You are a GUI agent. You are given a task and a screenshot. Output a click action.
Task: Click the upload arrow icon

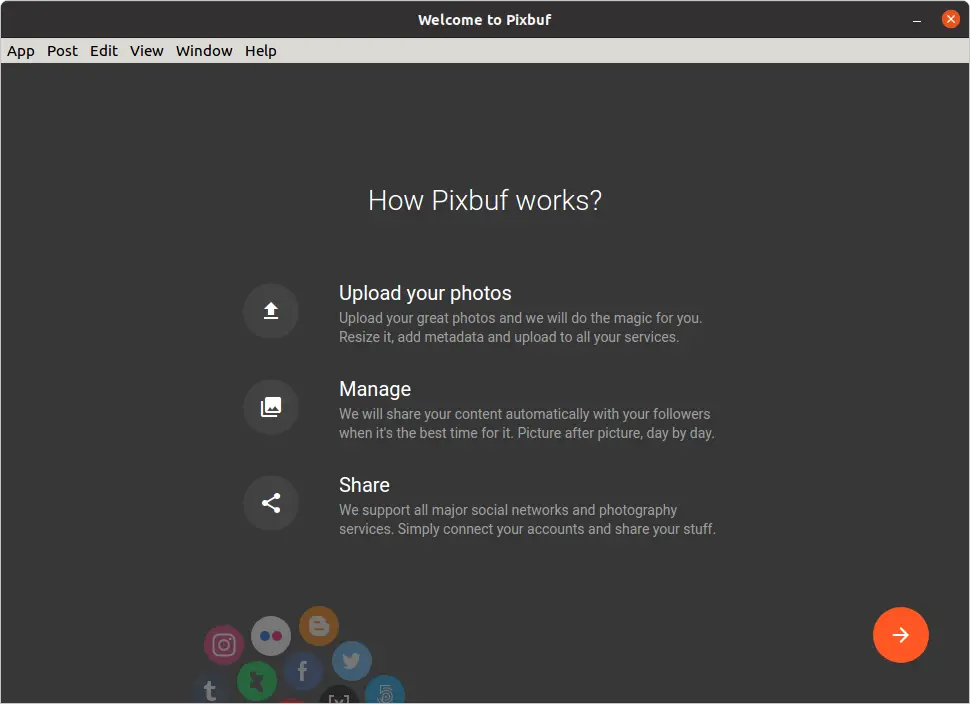271,311
